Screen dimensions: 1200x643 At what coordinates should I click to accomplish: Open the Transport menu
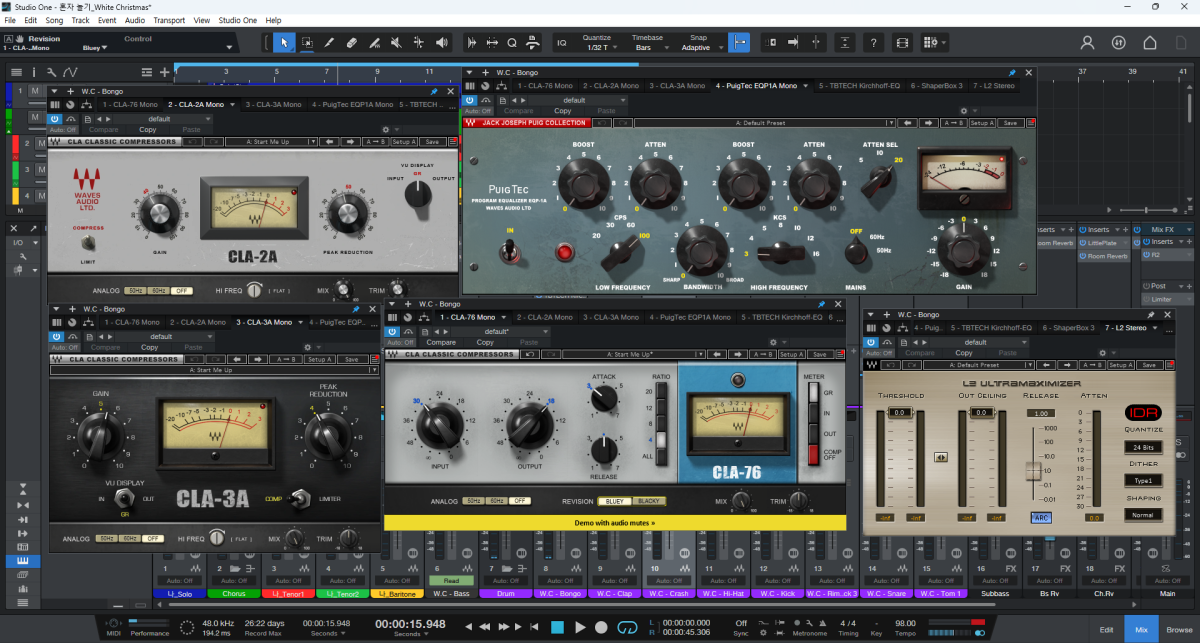tap(169, 20)
